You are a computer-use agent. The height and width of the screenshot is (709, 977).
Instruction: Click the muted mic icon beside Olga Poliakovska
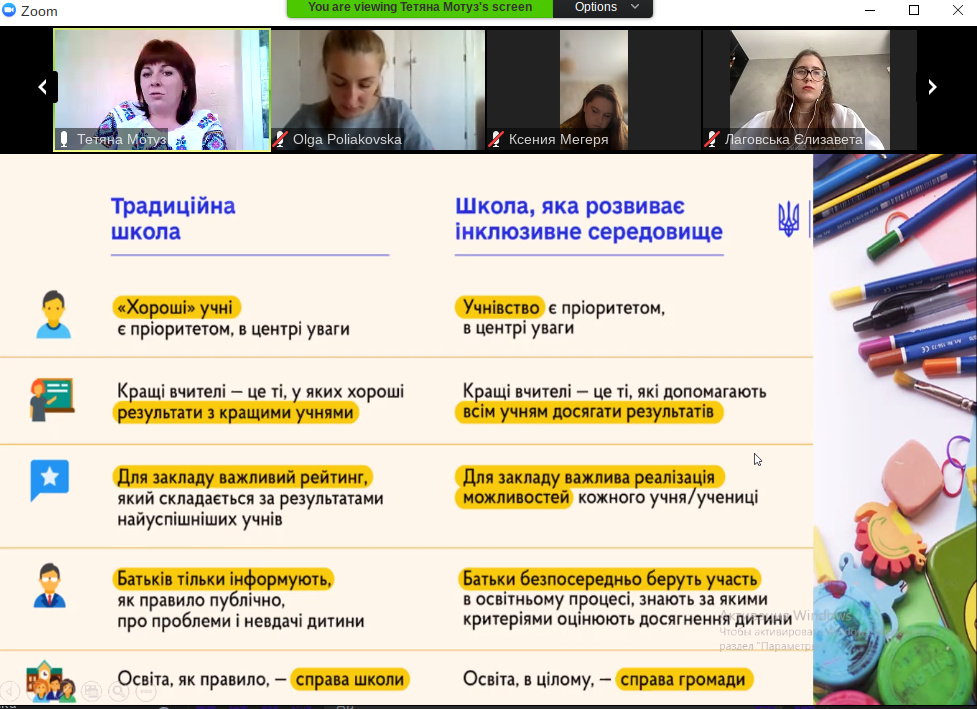click(281, 140)
